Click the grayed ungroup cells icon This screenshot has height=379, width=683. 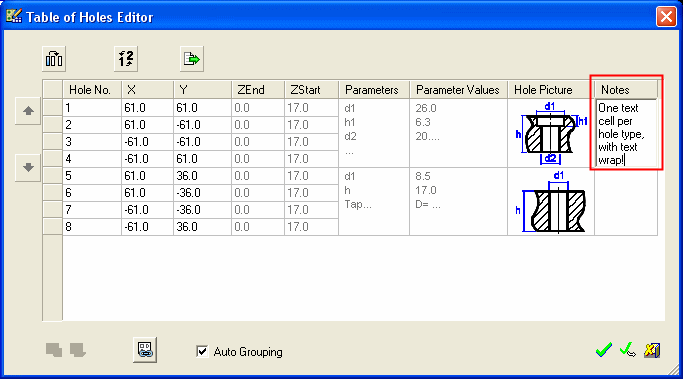point(78,350)
